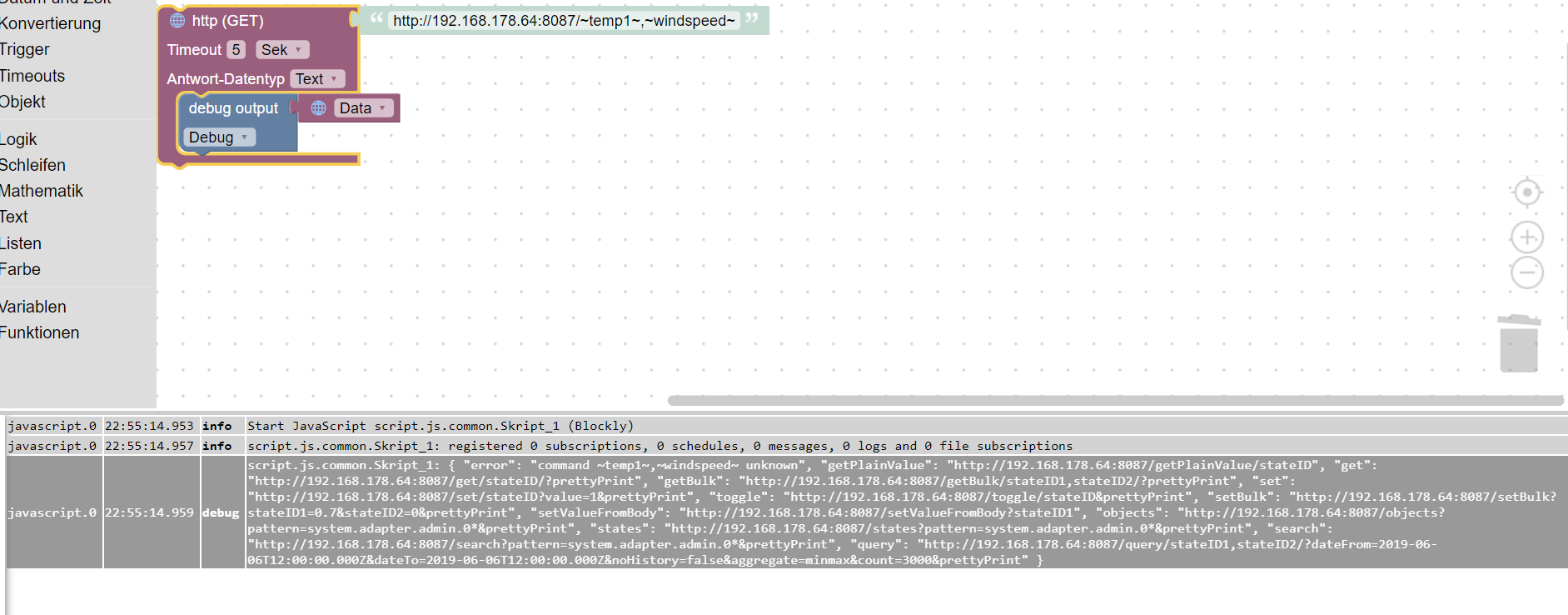Open Timeouts block category

coord(32,76)
